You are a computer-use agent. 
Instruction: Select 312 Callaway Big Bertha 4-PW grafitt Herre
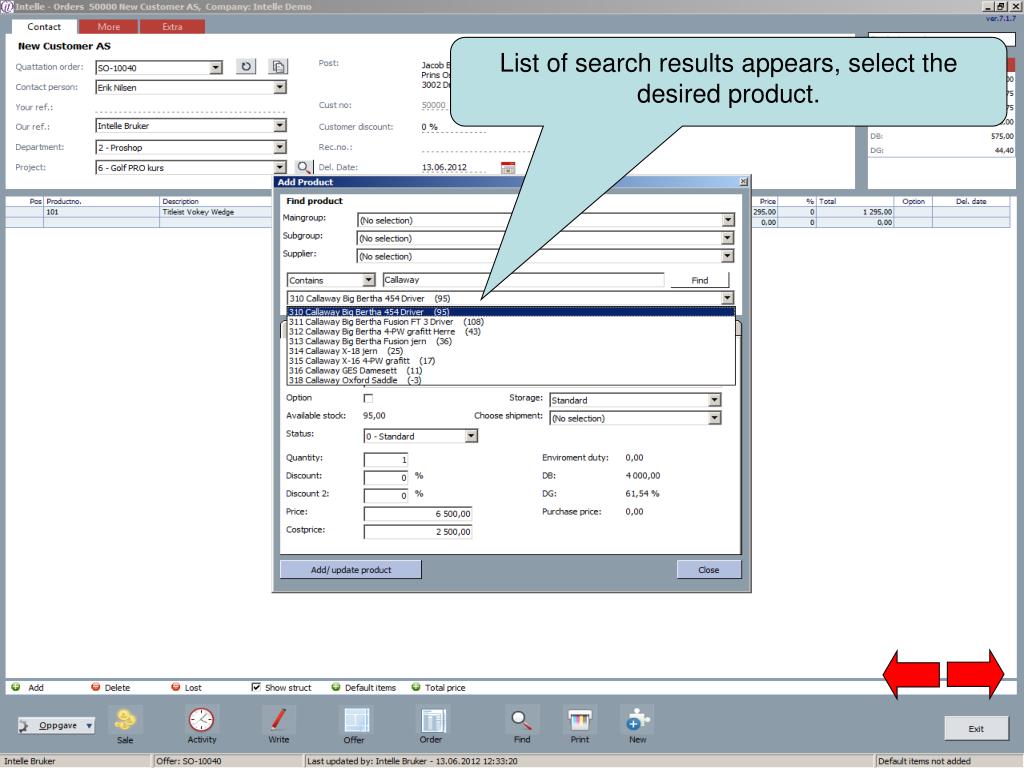pos(511,331)
